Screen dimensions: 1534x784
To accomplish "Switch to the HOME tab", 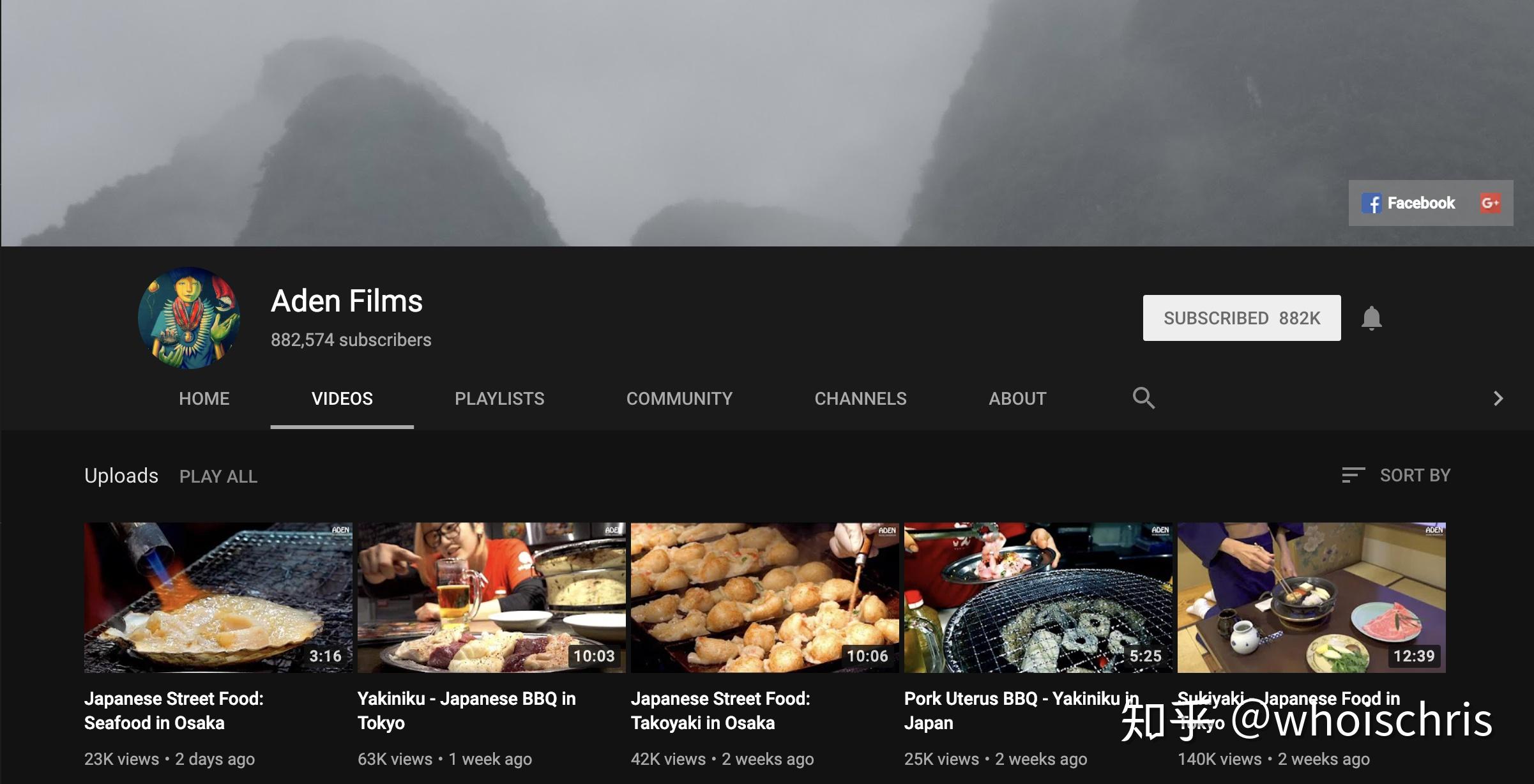I will (204, 398).
